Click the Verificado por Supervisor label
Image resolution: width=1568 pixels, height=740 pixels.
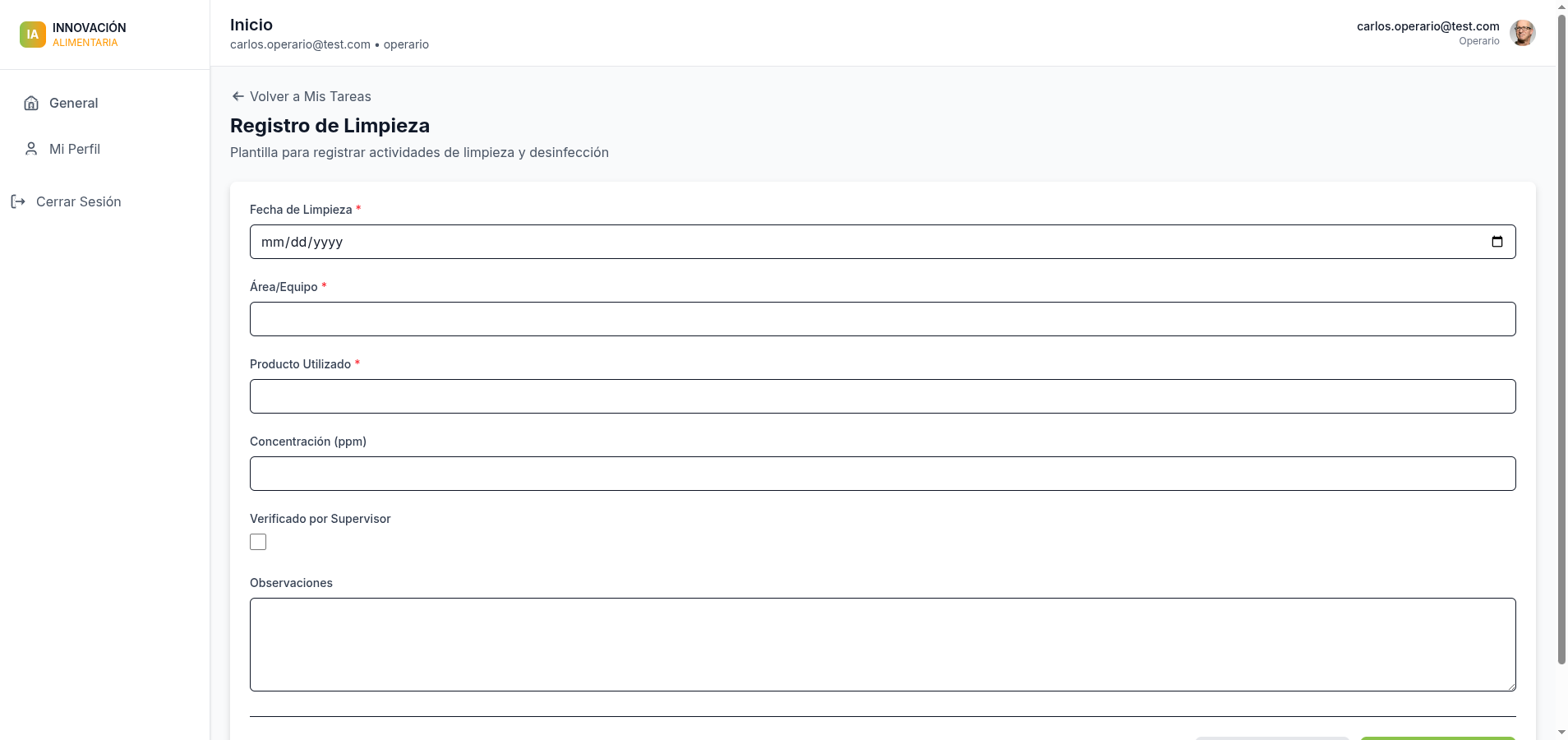320,519
